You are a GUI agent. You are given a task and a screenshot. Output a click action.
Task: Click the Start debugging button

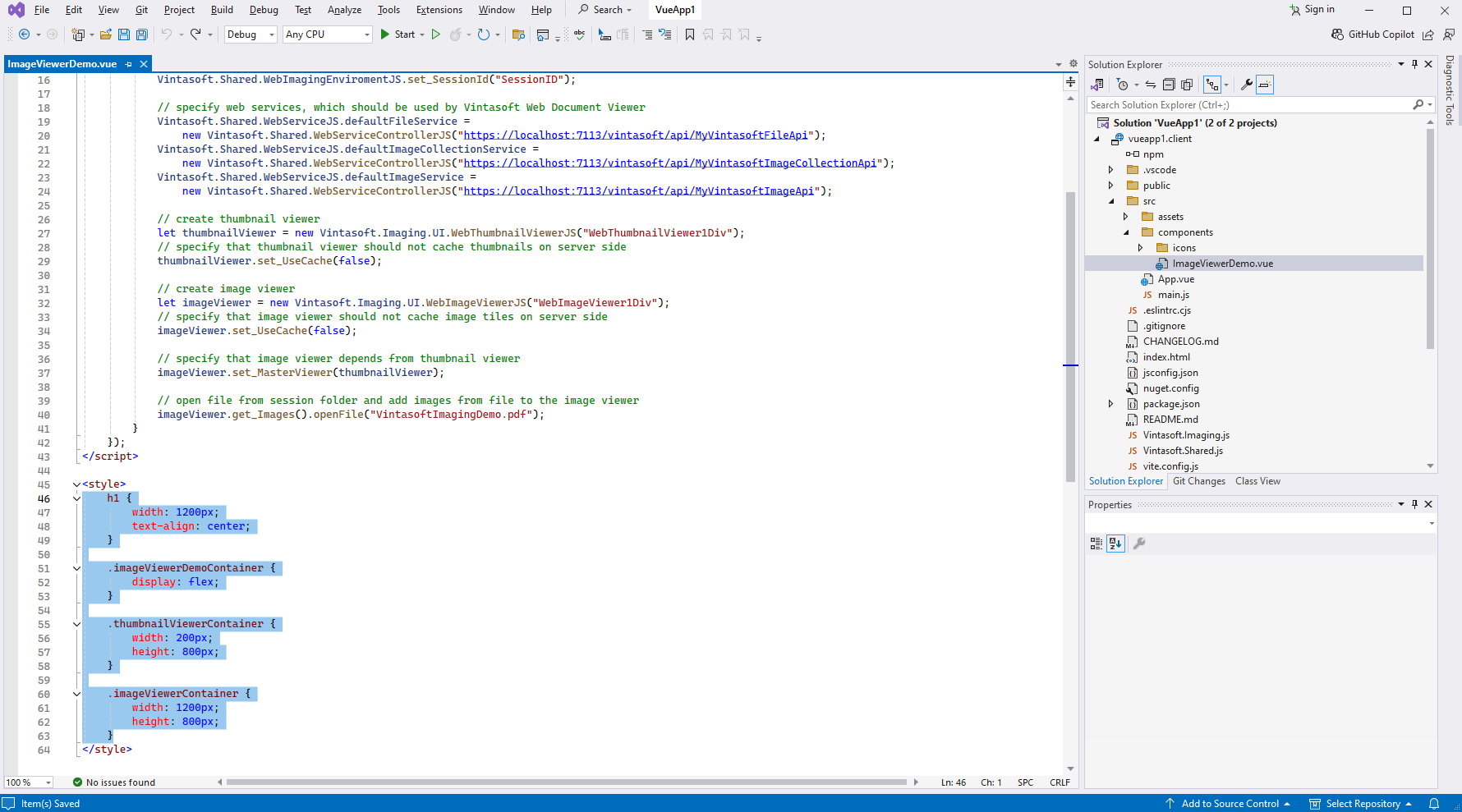click(398, 34)
